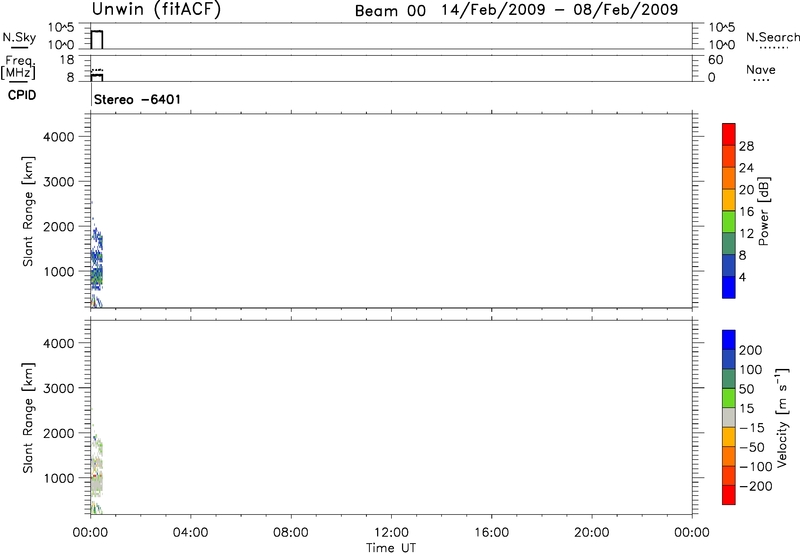800x554 pixels.
Task: Click the blue top segment of Velocity colorbar
Action: click(729, 340)
